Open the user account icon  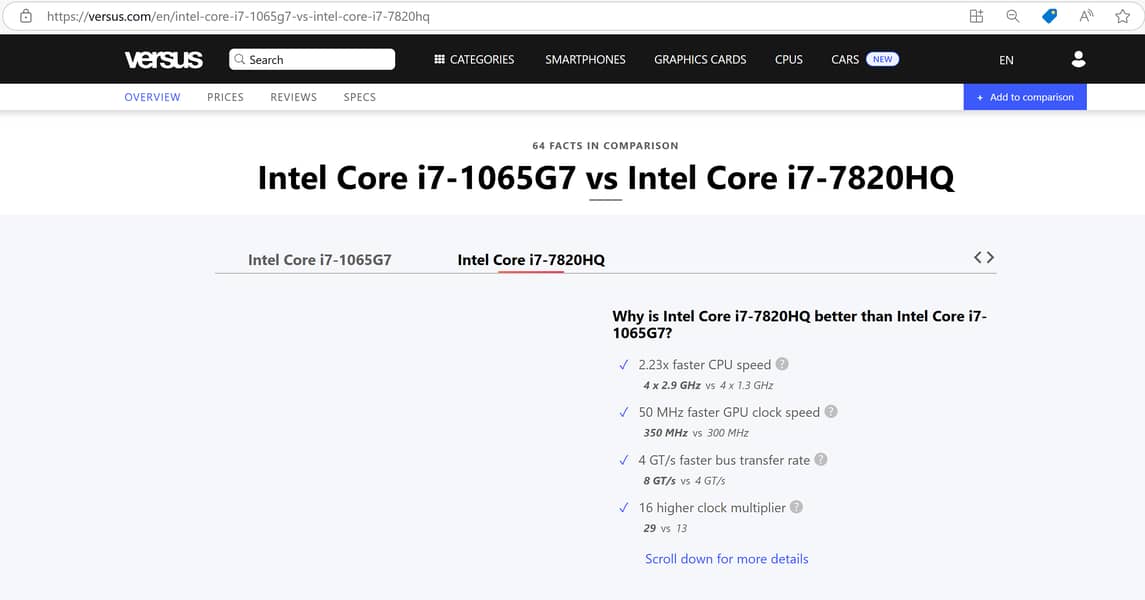click(1078, 60)
